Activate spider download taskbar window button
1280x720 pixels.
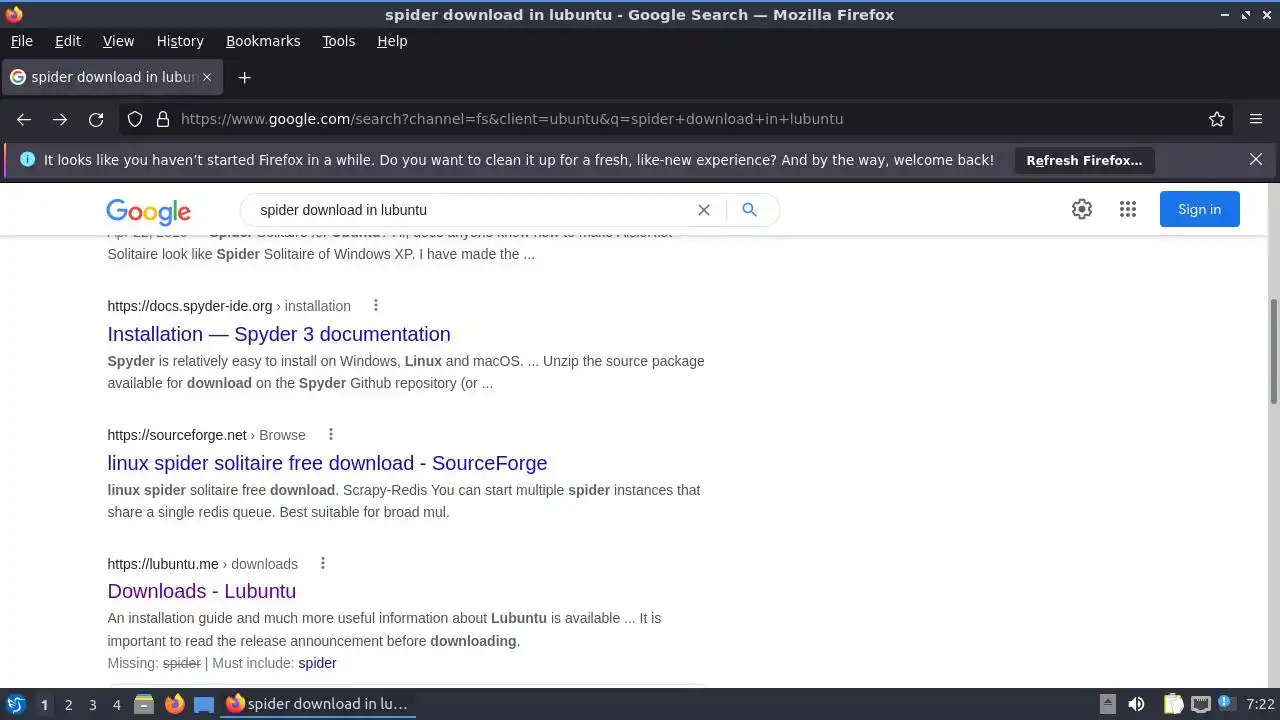tap(317, 704)
